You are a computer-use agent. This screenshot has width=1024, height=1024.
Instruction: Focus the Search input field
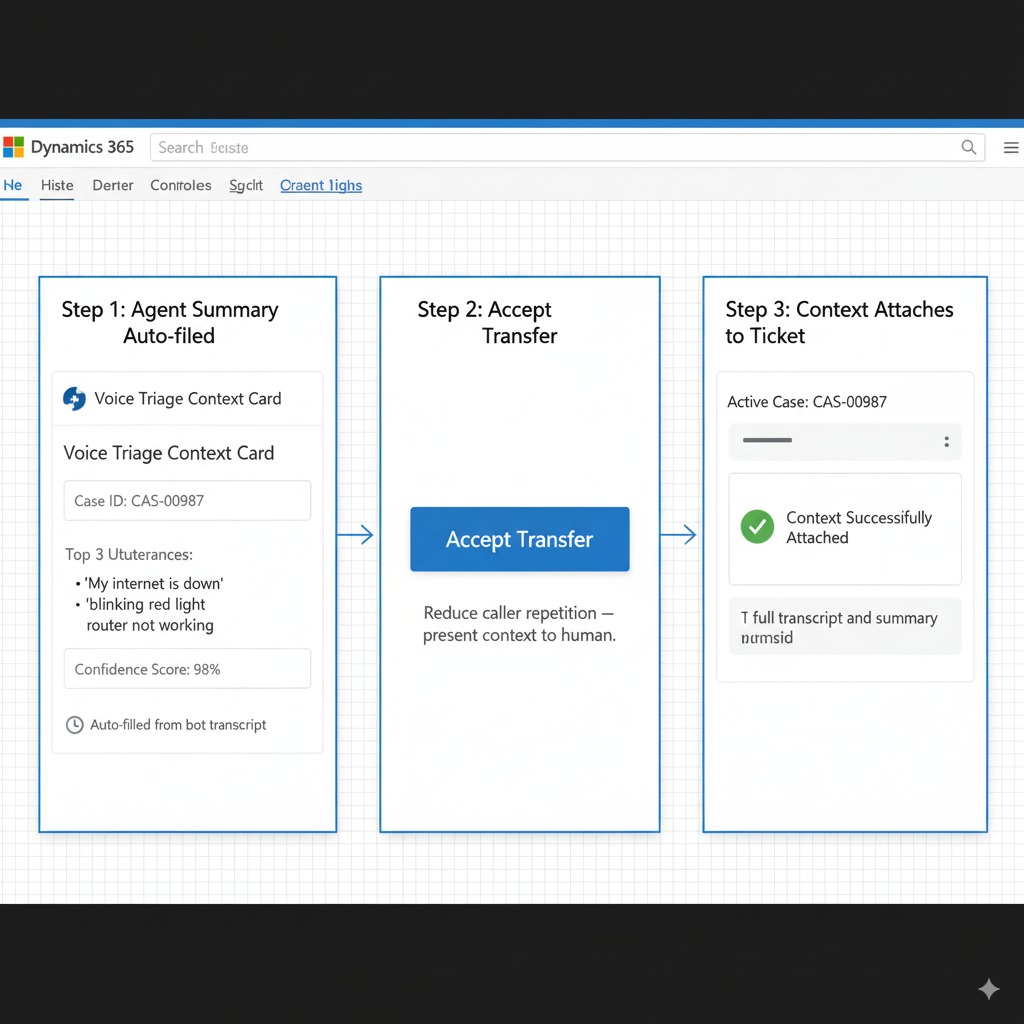(567, 148)
